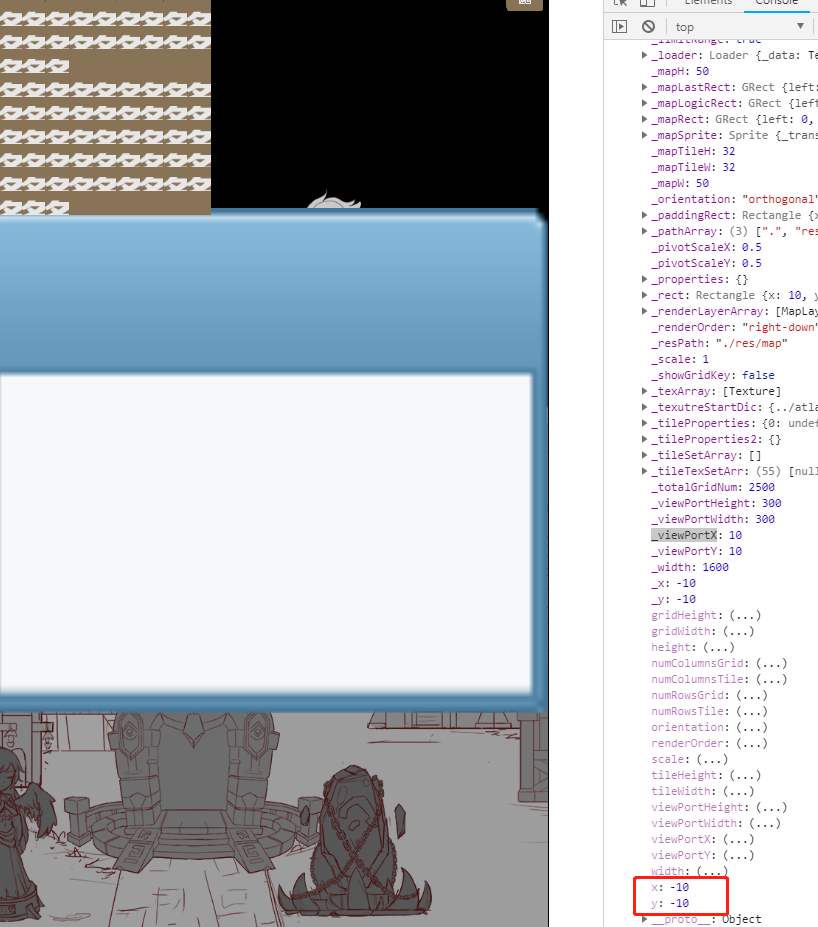Expand the _loader property

(644, 55)
